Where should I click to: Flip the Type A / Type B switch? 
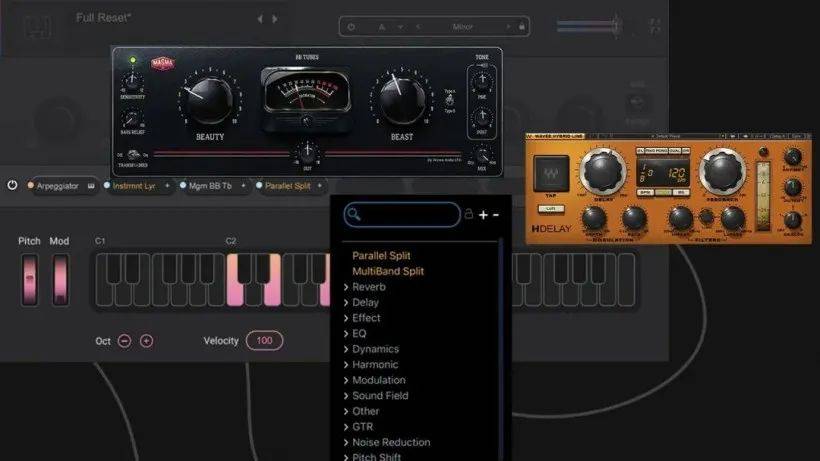click(x=449, y=100)
